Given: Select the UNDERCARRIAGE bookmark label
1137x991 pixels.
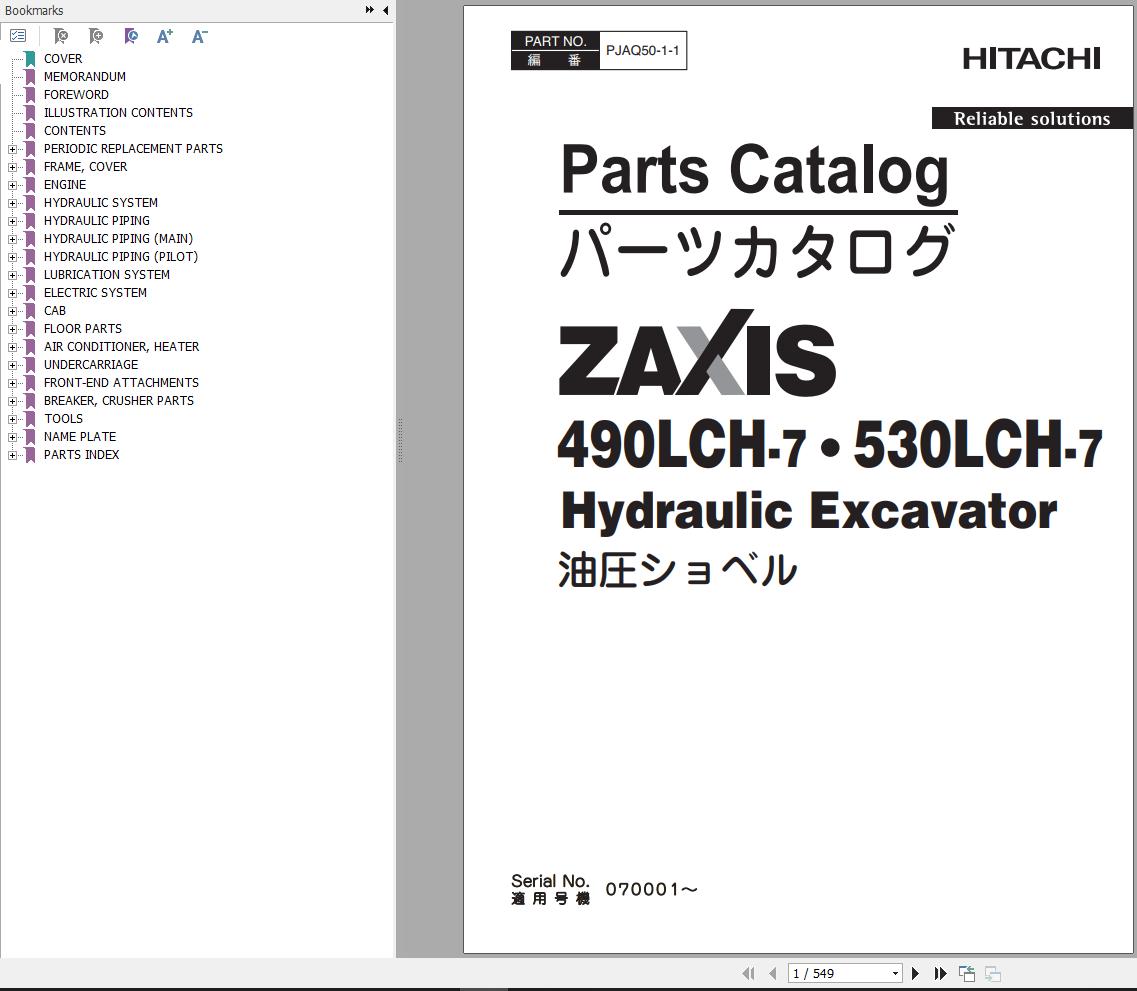Looking at the screenshot, I should click(91, 365).
